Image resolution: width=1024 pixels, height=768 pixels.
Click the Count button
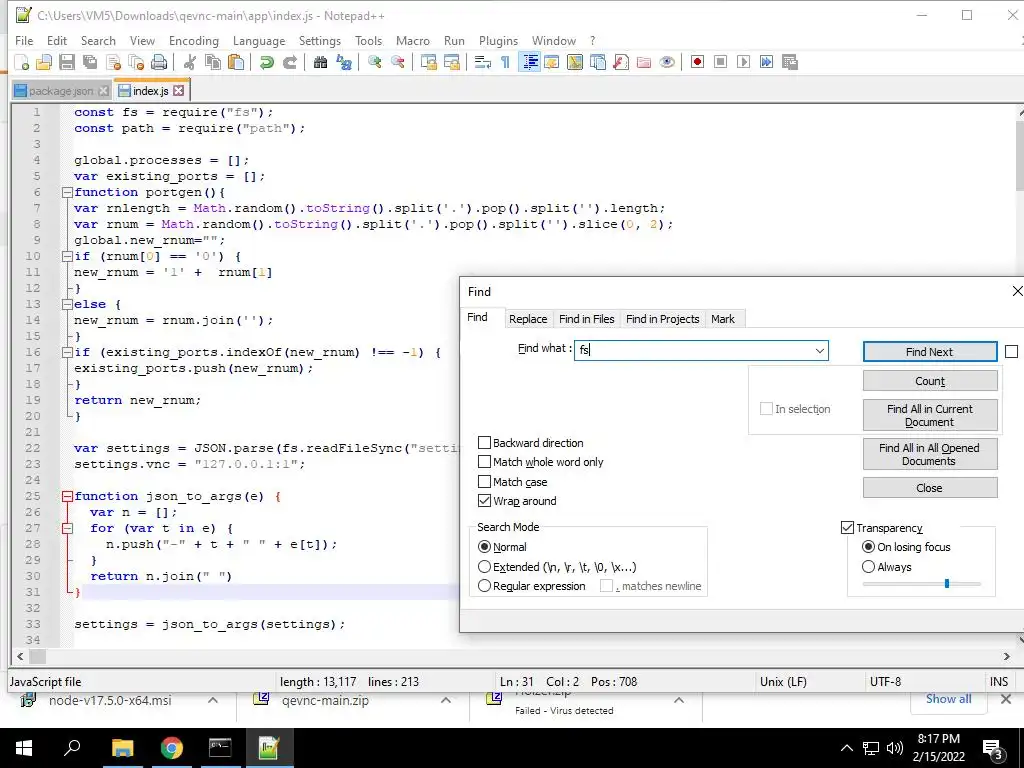pyautogui.click(x=930, y=381)
